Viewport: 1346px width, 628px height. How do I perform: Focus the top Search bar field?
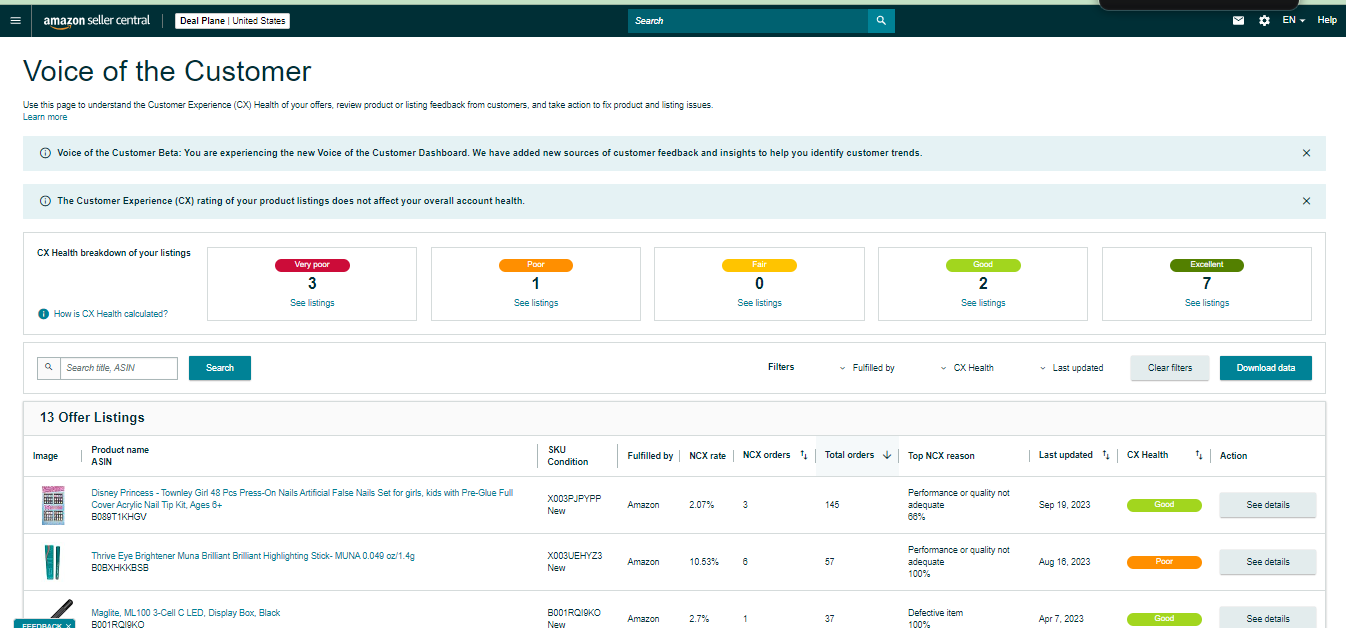748,20
